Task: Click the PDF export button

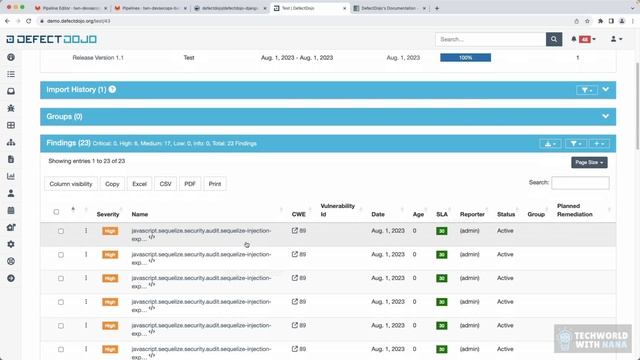Action: (190, 184)
